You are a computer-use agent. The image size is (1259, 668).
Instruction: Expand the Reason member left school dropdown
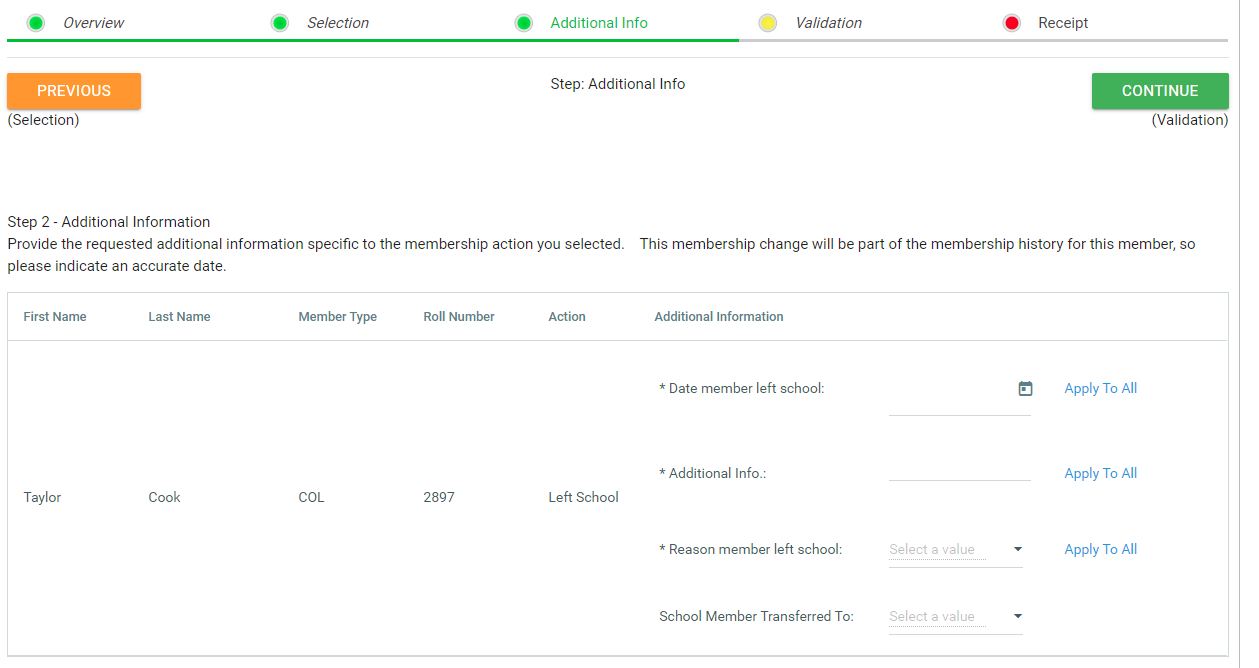955,550
